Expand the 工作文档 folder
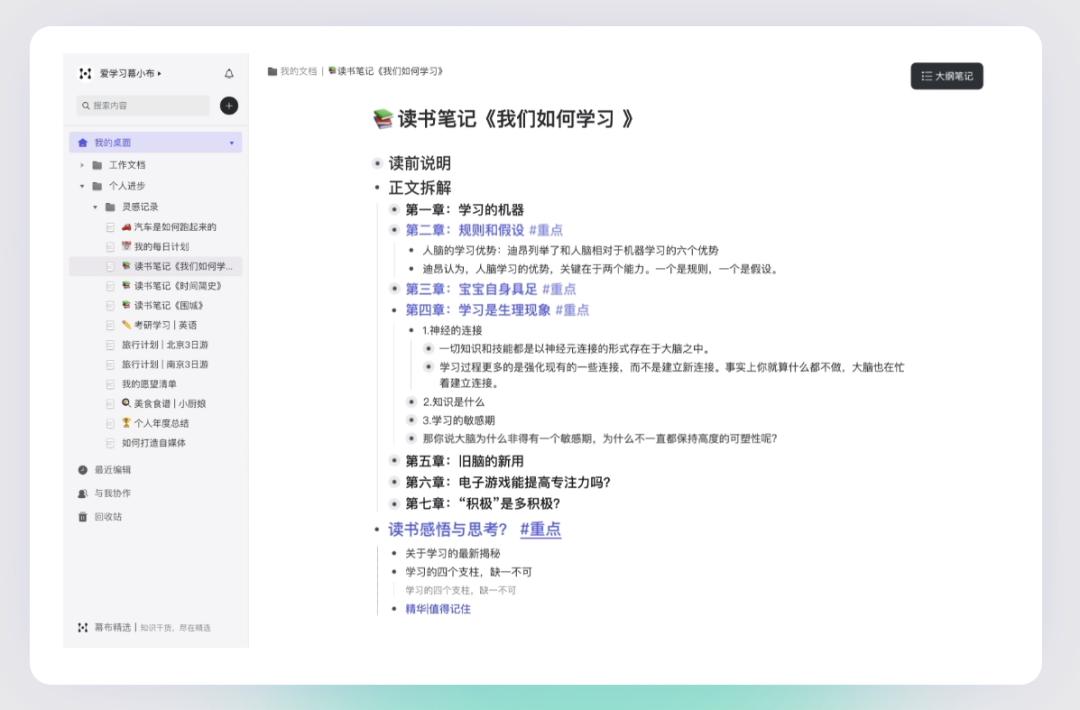The image size is (1080, 710). point(82,165)
